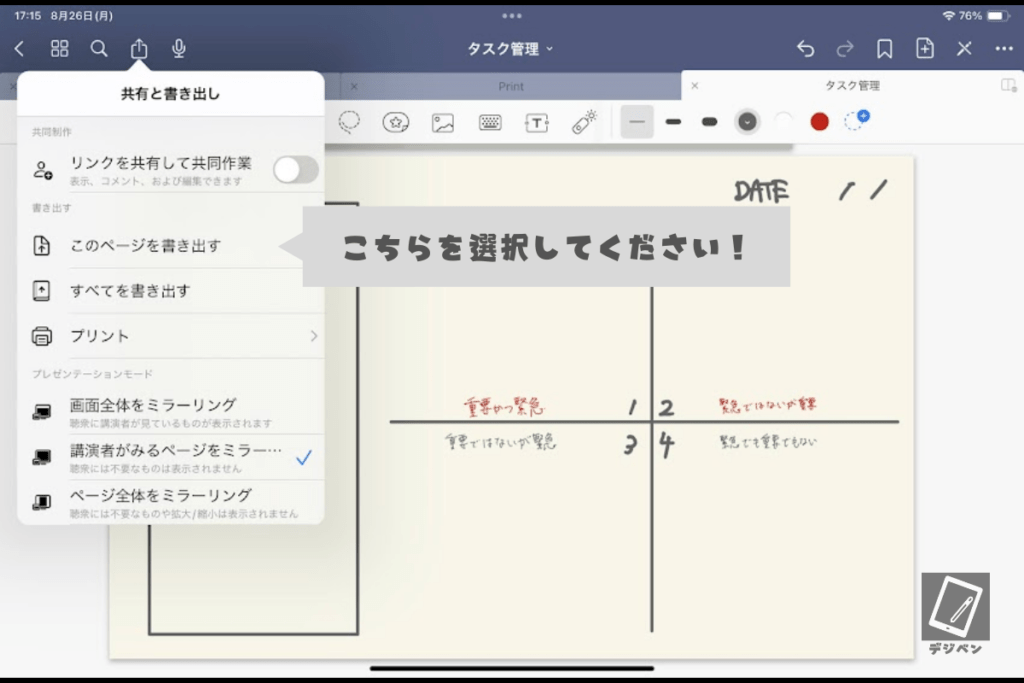Select the lasso tool

tap(349, 122)
